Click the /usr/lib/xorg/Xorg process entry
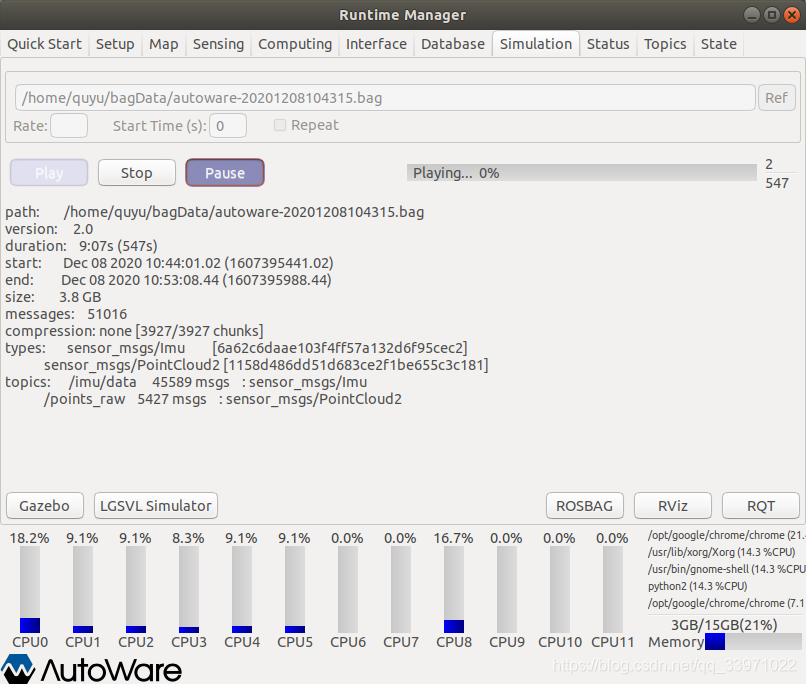The height and width of the screenshot is (684, 806). (721, 552)
